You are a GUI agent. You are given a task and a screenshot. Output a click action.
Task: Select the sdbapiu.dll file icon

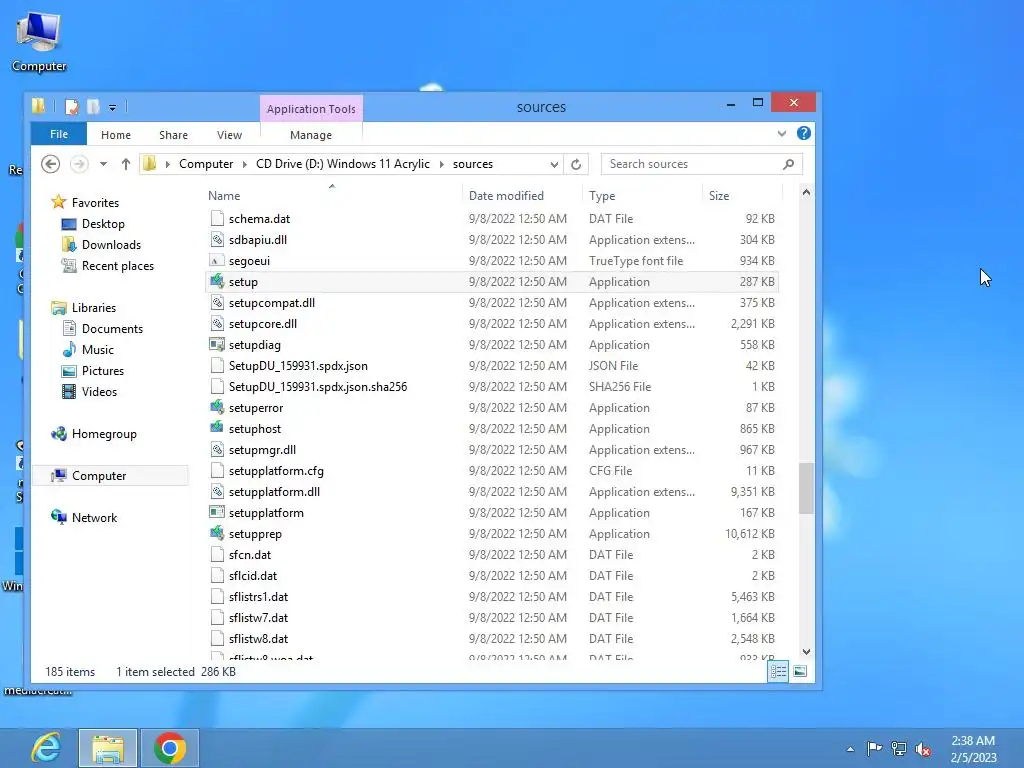[217, 240]
